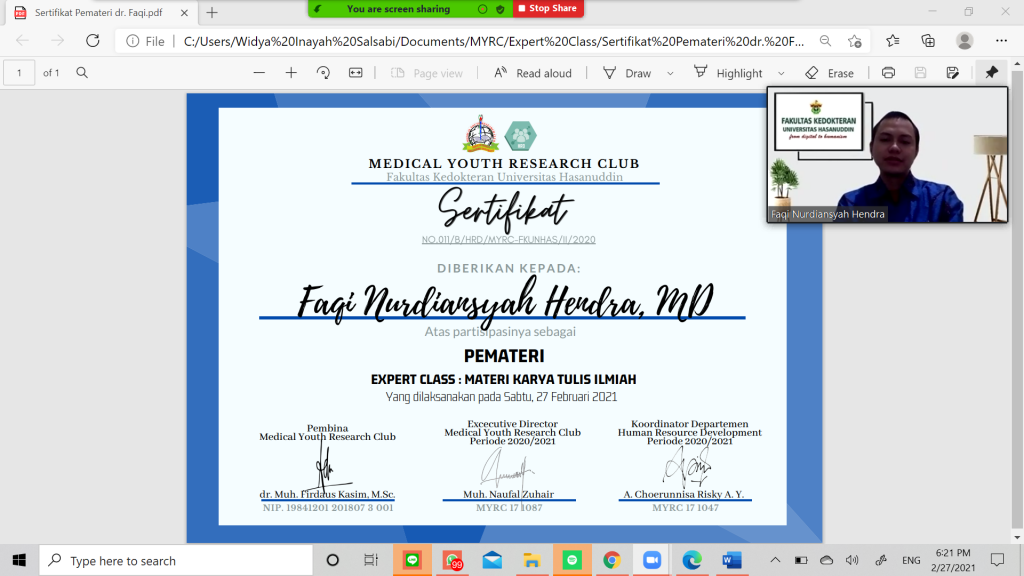
Task: Click the You are screen sharing banner
Action: (398, 8)
